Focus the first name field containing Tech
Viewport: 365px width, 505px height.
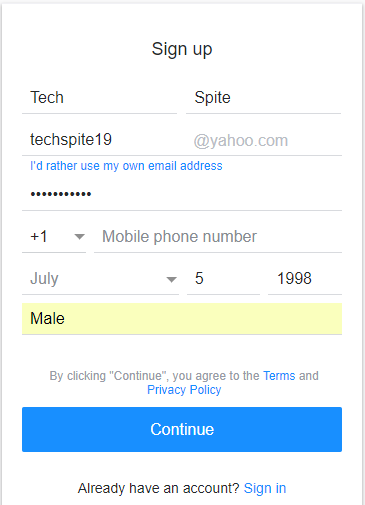pos(99,98)
